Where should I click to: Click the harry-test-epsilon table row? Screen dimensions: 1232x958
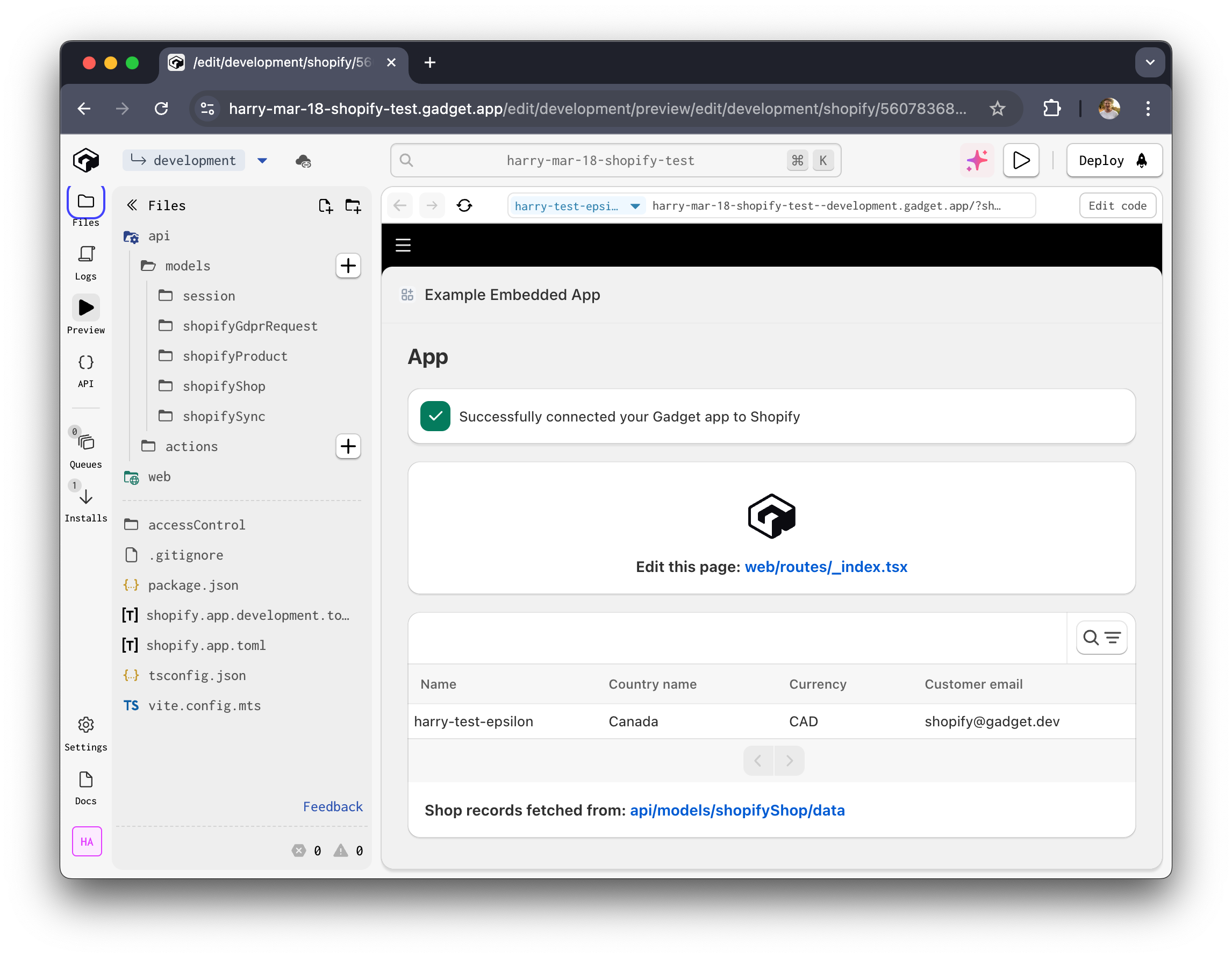771,721
